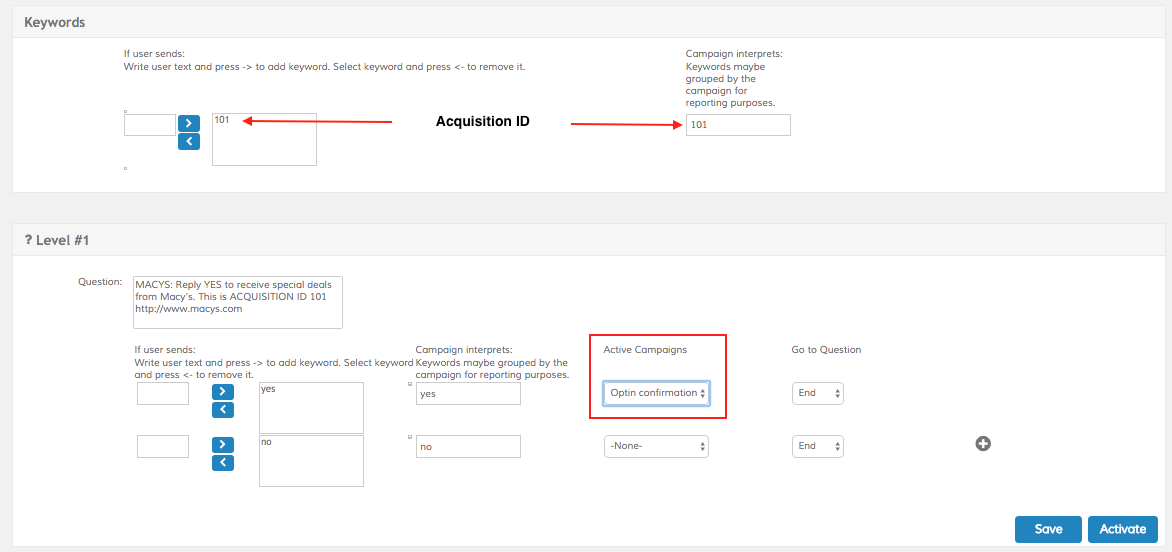Click the remove arrow beside the no keyword list
Screen dimensions: 1172x552
tap(222, 462)
